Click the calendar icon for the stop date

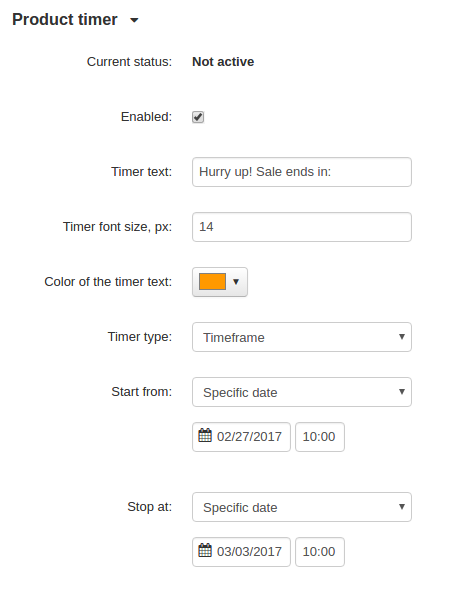[x=205, y=550]
